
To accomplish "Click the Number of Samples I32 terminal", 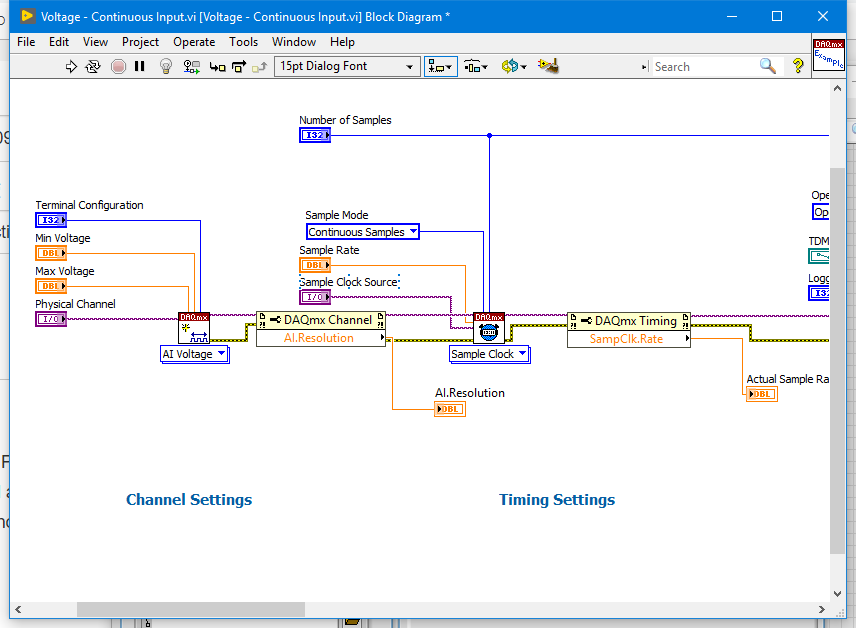I will 314,135.
